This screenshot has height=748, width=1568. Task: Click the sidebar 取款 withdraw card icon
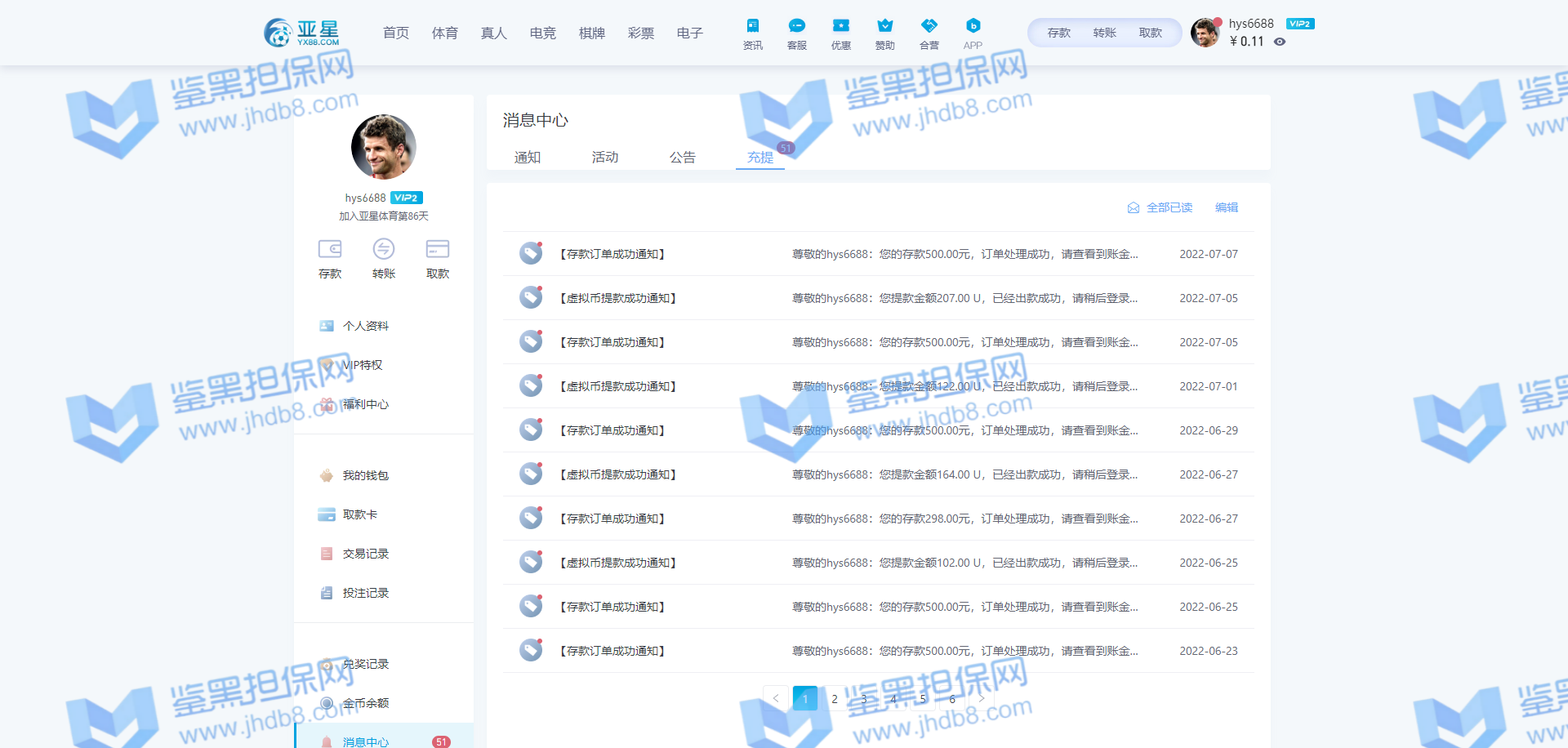tap(438, 249)
